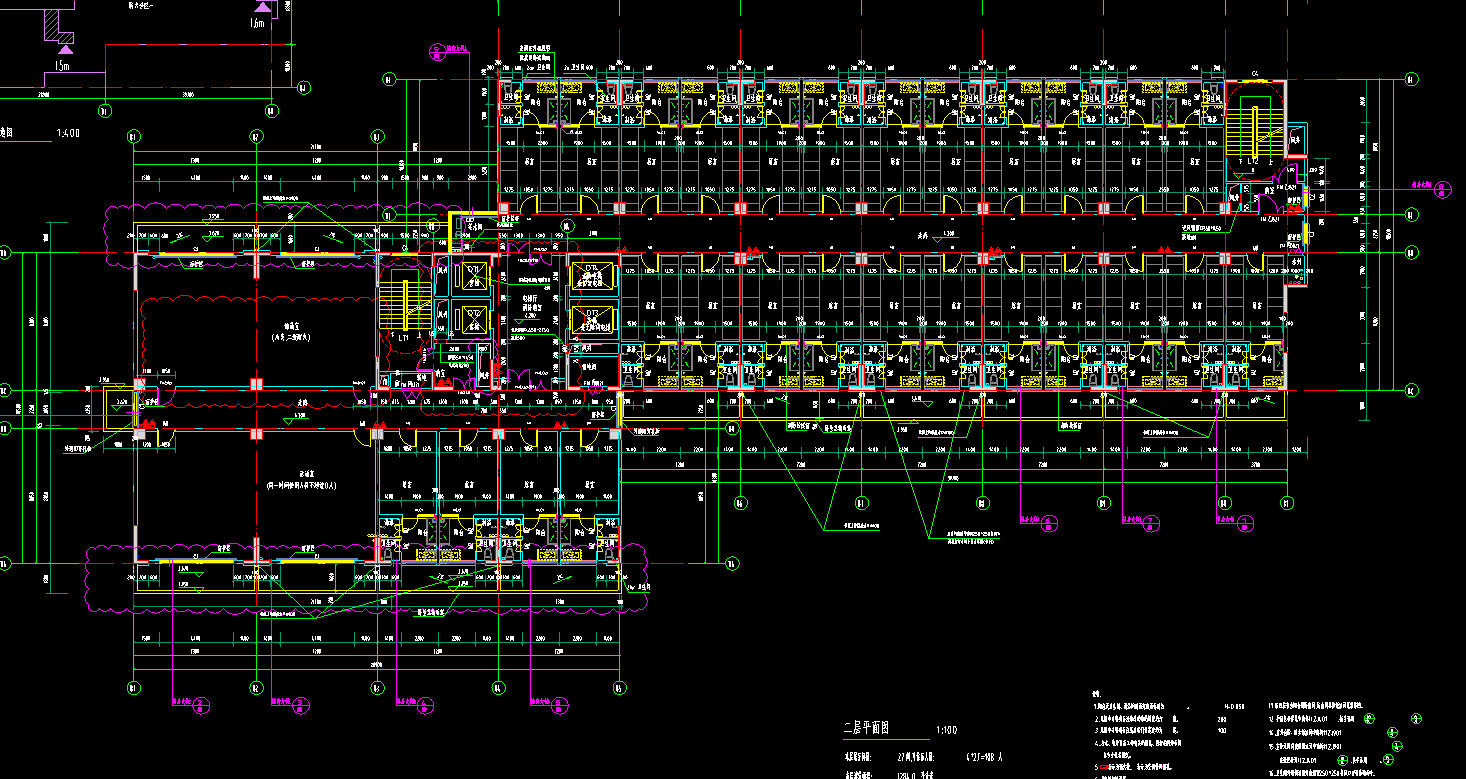Screen dimensions: 1466x779
Task: Select the DT1 elevator shaft symbol
Action: 475,276
